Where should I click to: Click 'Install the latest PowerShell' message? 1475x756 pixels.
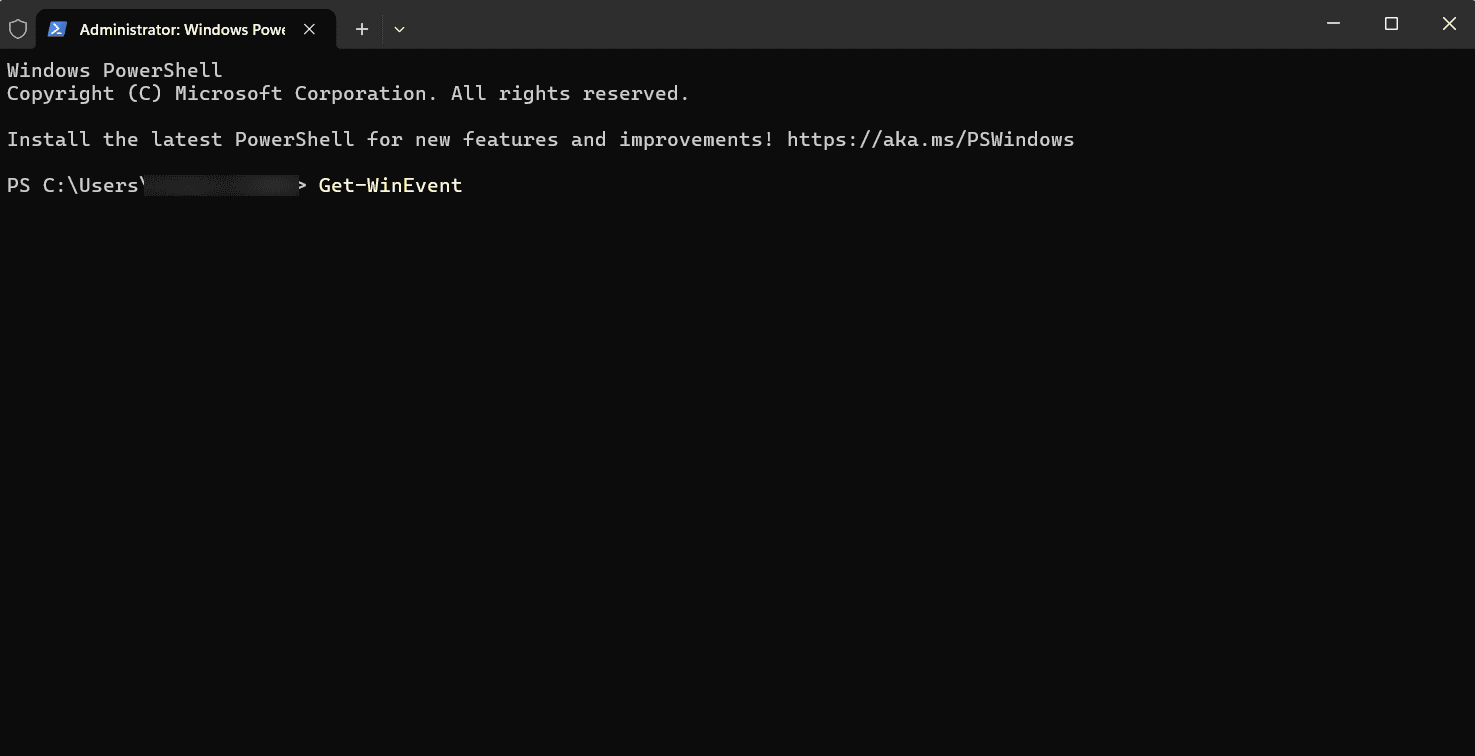[180, 139]
